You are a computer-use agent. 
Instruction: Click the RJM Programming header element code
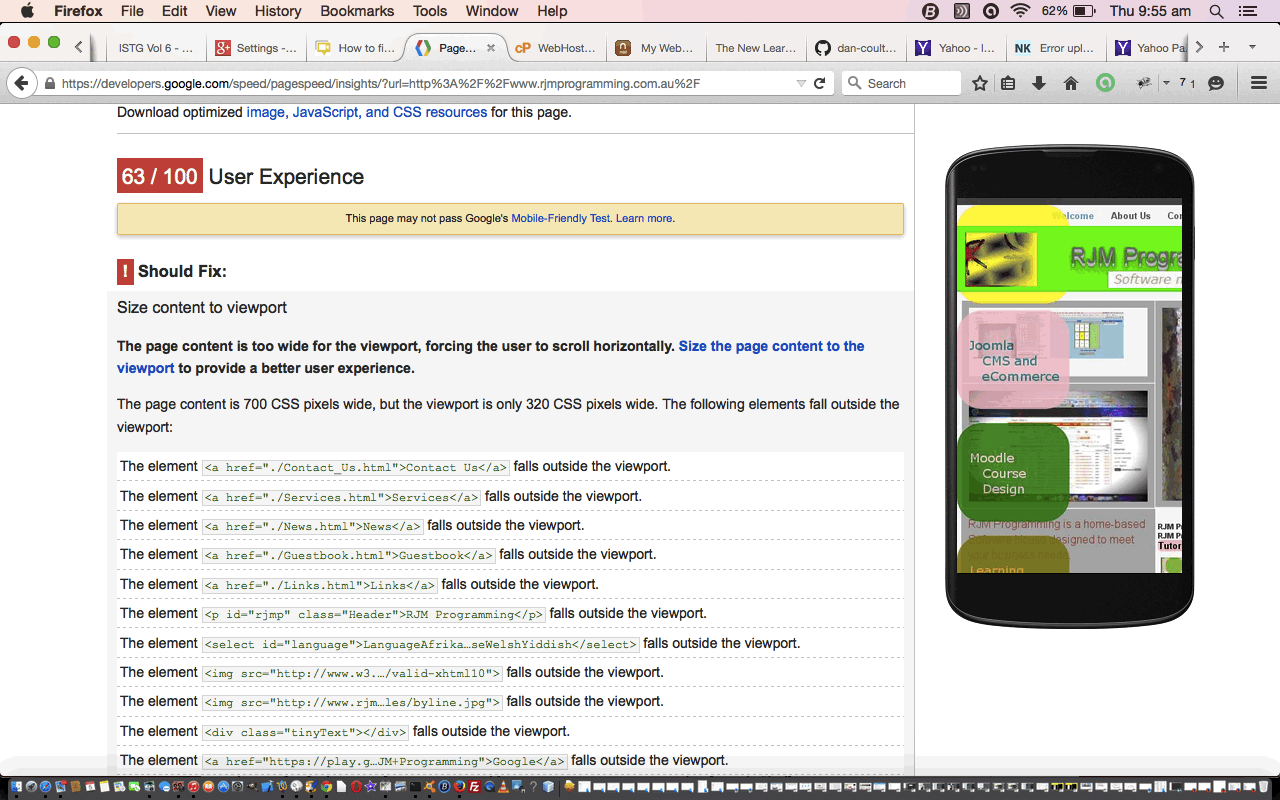tap(374, 614)
